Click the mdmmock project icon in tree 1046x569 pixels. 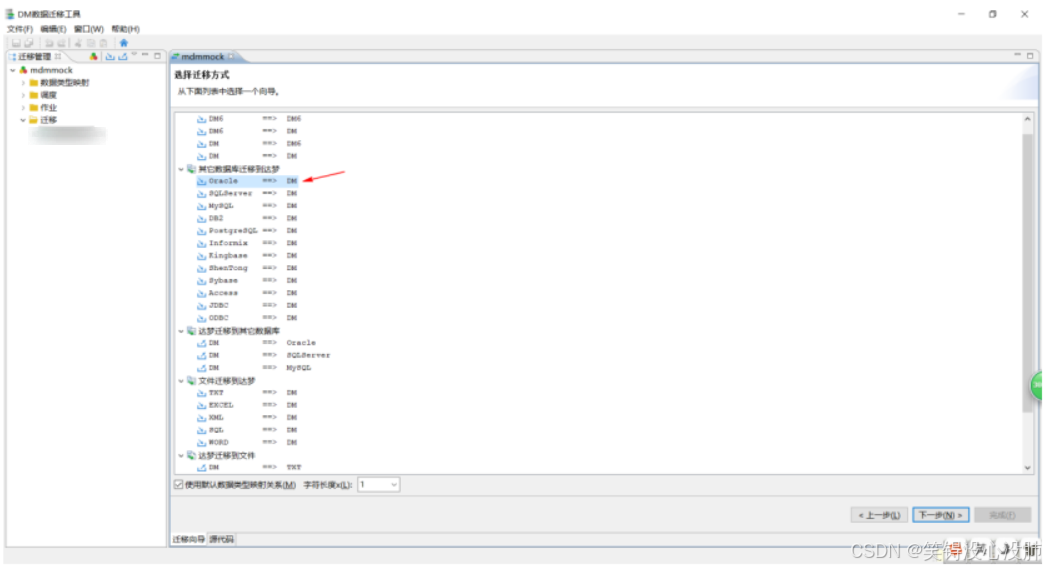pyautogui.click(x=23, y=70)
